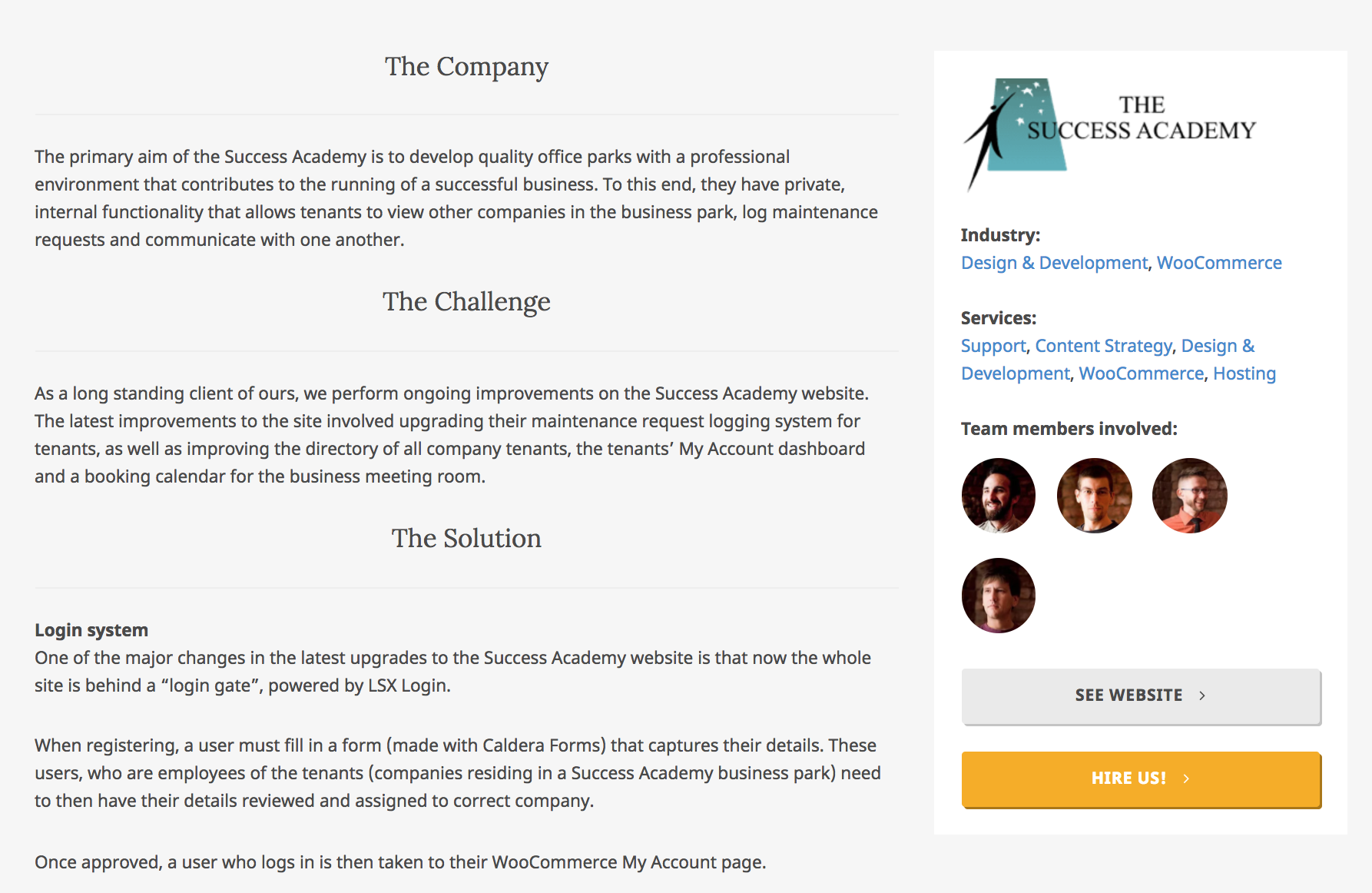Click The Company section heading
1372x893 pixels.
pyautogui.click(x=466, y=67)
